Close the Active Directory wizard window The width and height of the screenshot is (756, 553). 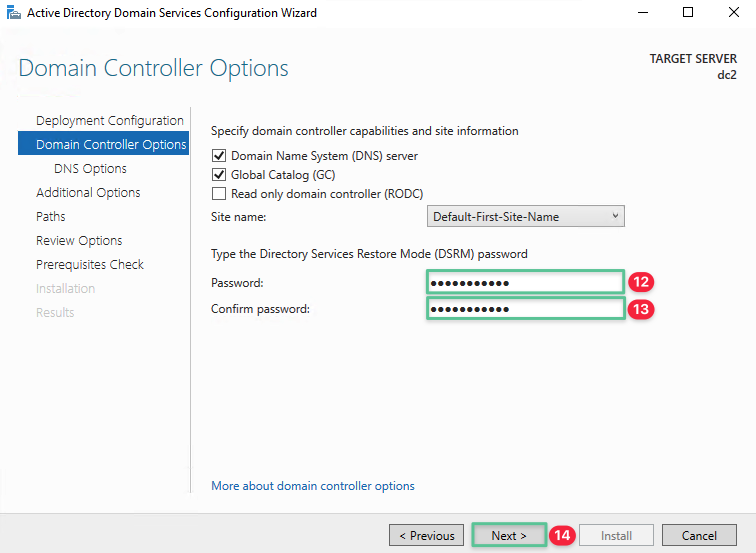tap(733, 13)
